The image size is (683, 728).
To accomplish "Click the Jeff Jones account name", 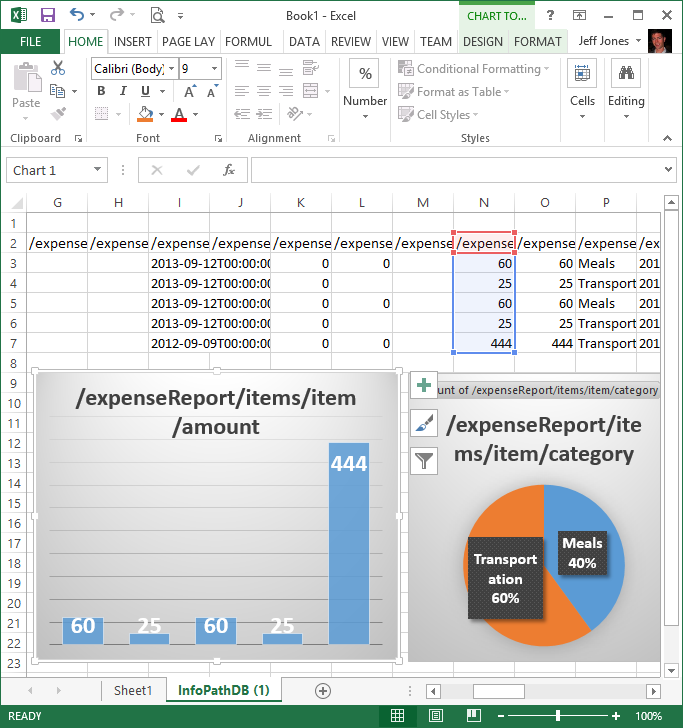I will click(604, 41).
